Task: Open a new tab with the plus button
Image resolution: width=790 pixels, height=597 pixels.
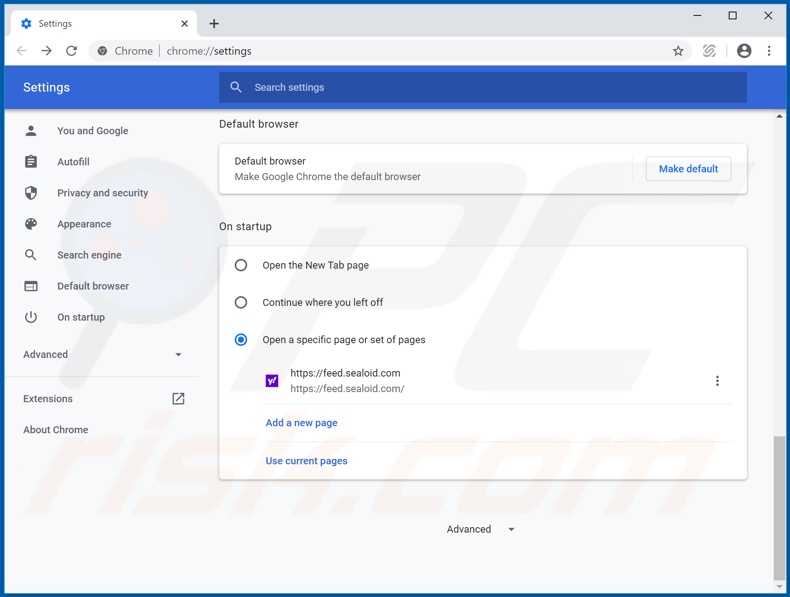Action: click(x=214, y=24)
